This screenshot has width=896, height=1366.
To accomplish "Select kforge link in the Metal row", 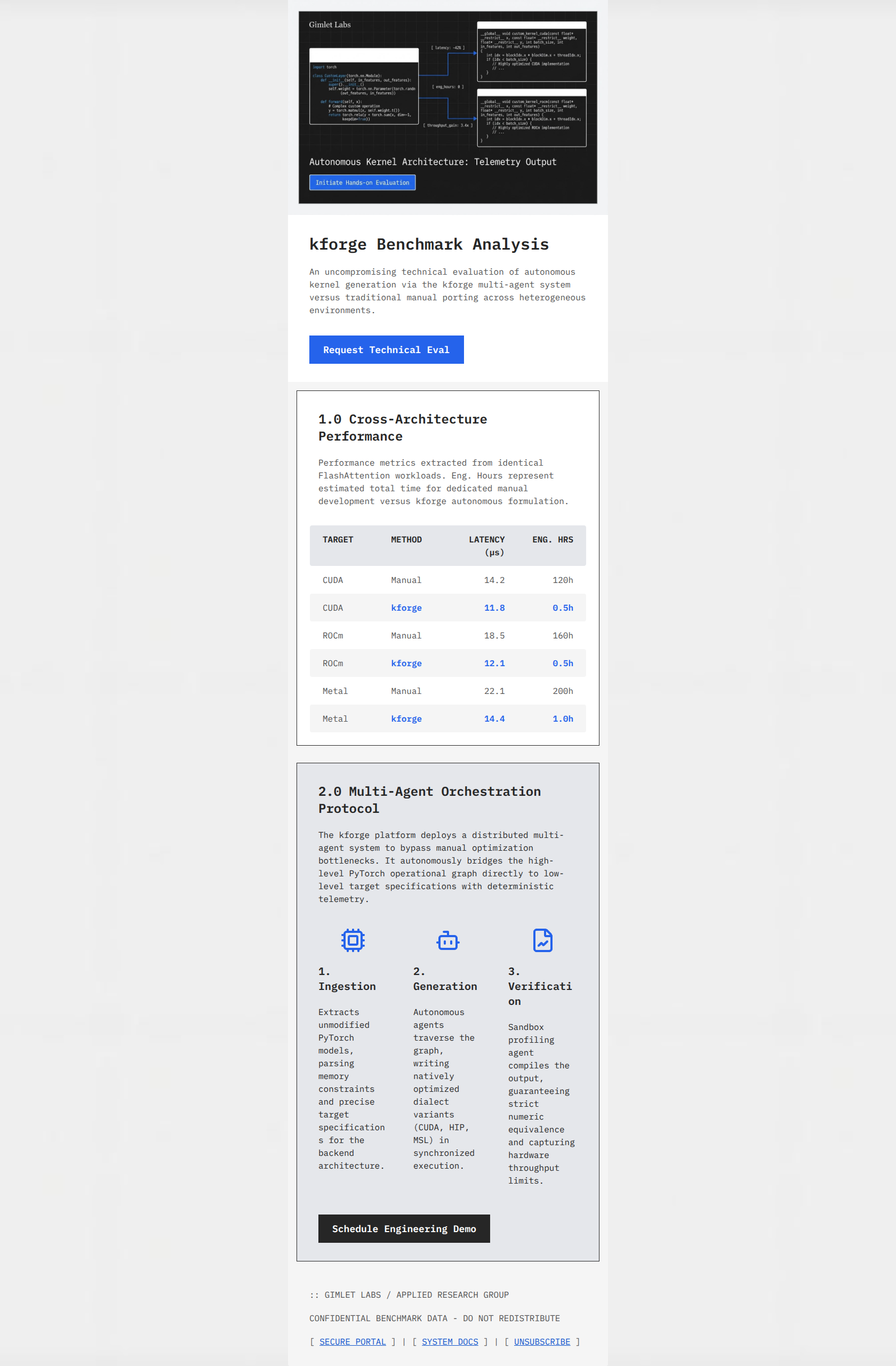I will tap(406, 718).
